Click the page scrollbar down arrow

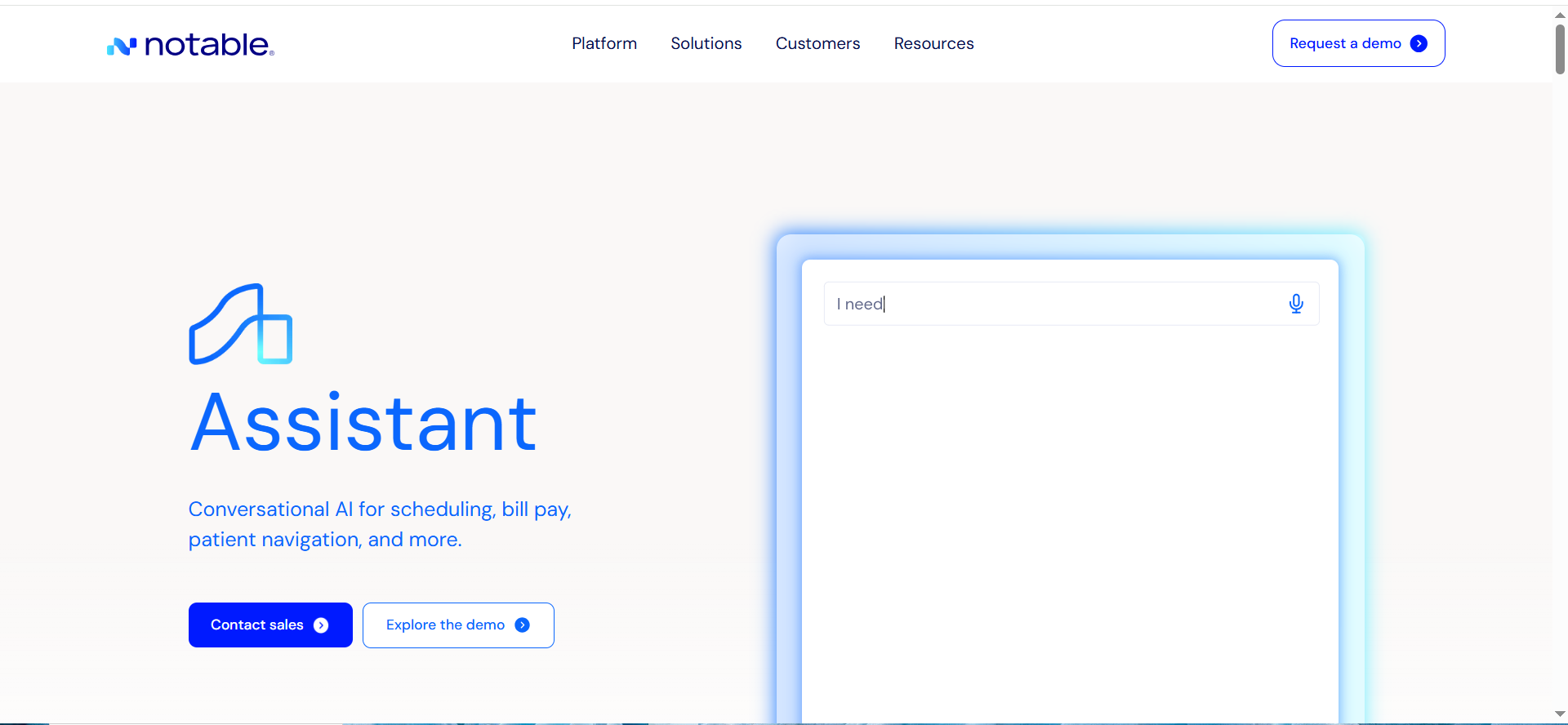pos(1560,714)
